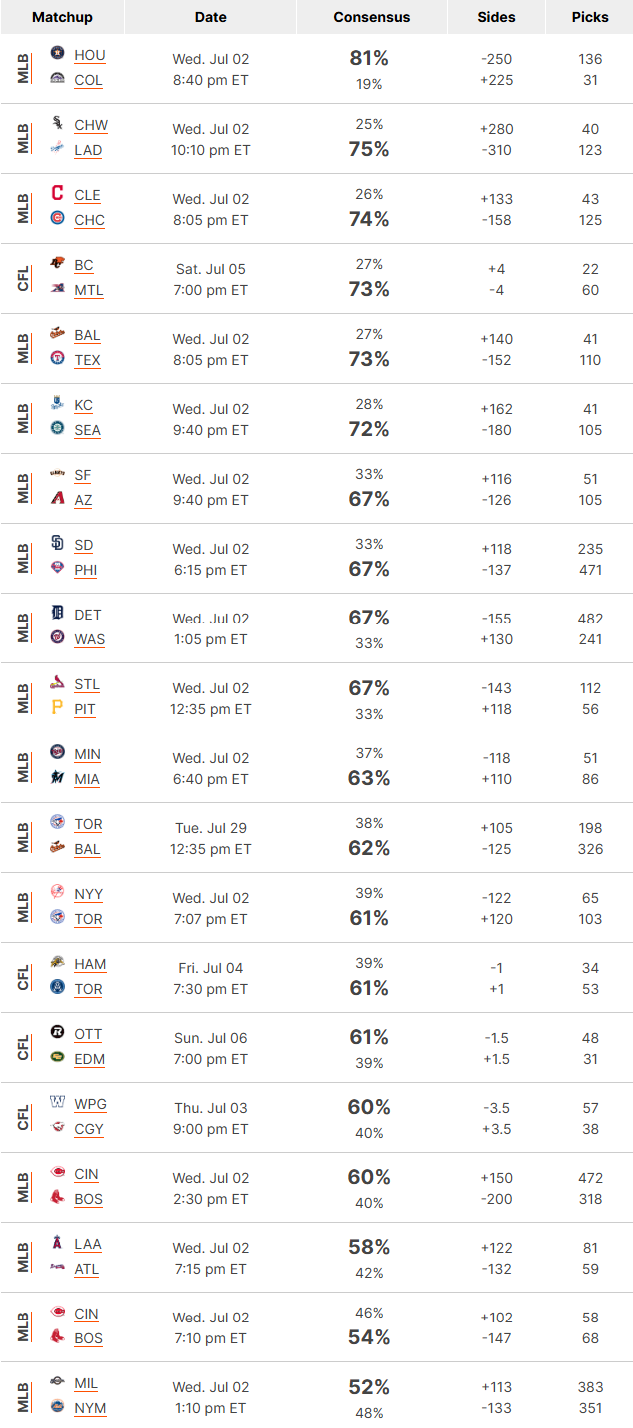Click the Pittsburgh Pirates P logo

57,708
